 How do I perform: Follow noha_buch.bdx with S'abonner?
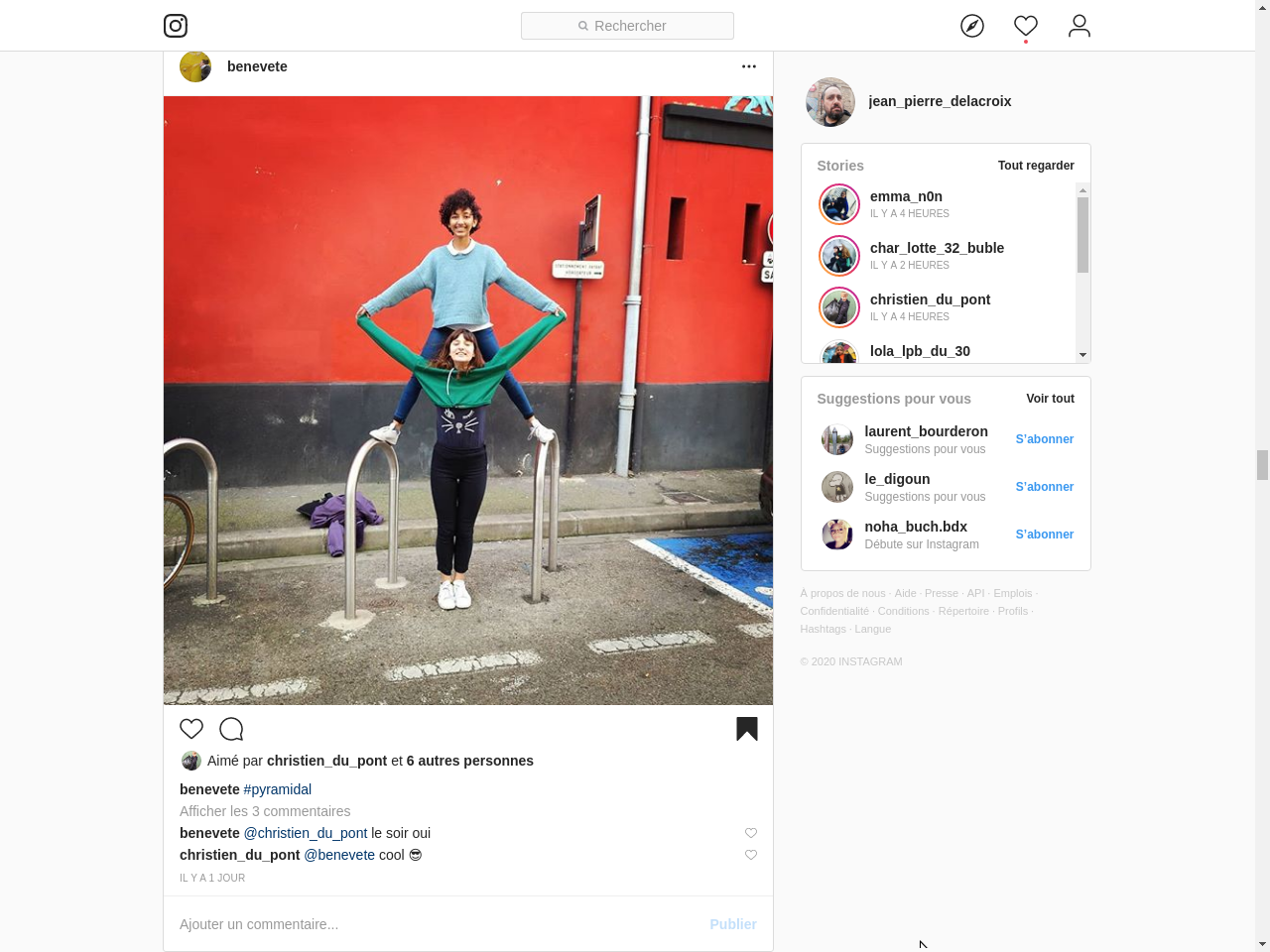[x=1045, y=535]
